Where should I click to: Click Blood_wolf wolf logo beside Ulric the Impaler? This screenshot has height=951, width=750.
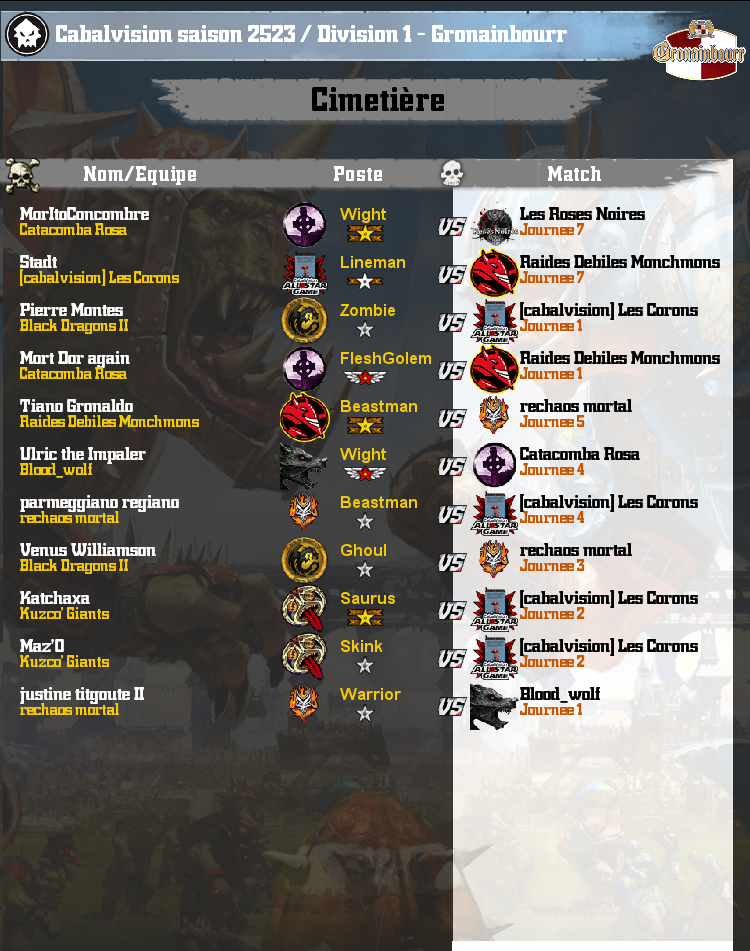pos(303,466)
